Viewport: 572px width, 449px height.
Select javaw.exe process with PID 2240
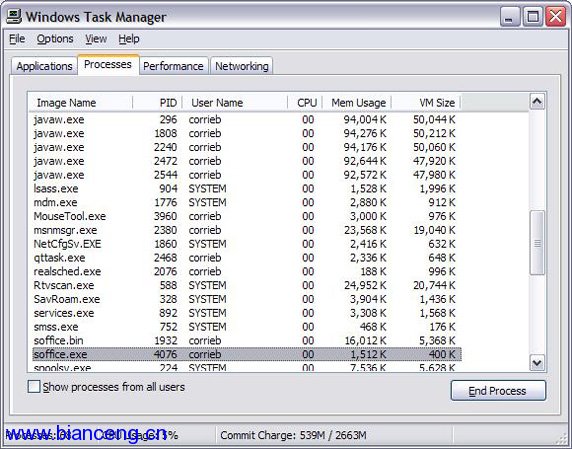(247, 147)
